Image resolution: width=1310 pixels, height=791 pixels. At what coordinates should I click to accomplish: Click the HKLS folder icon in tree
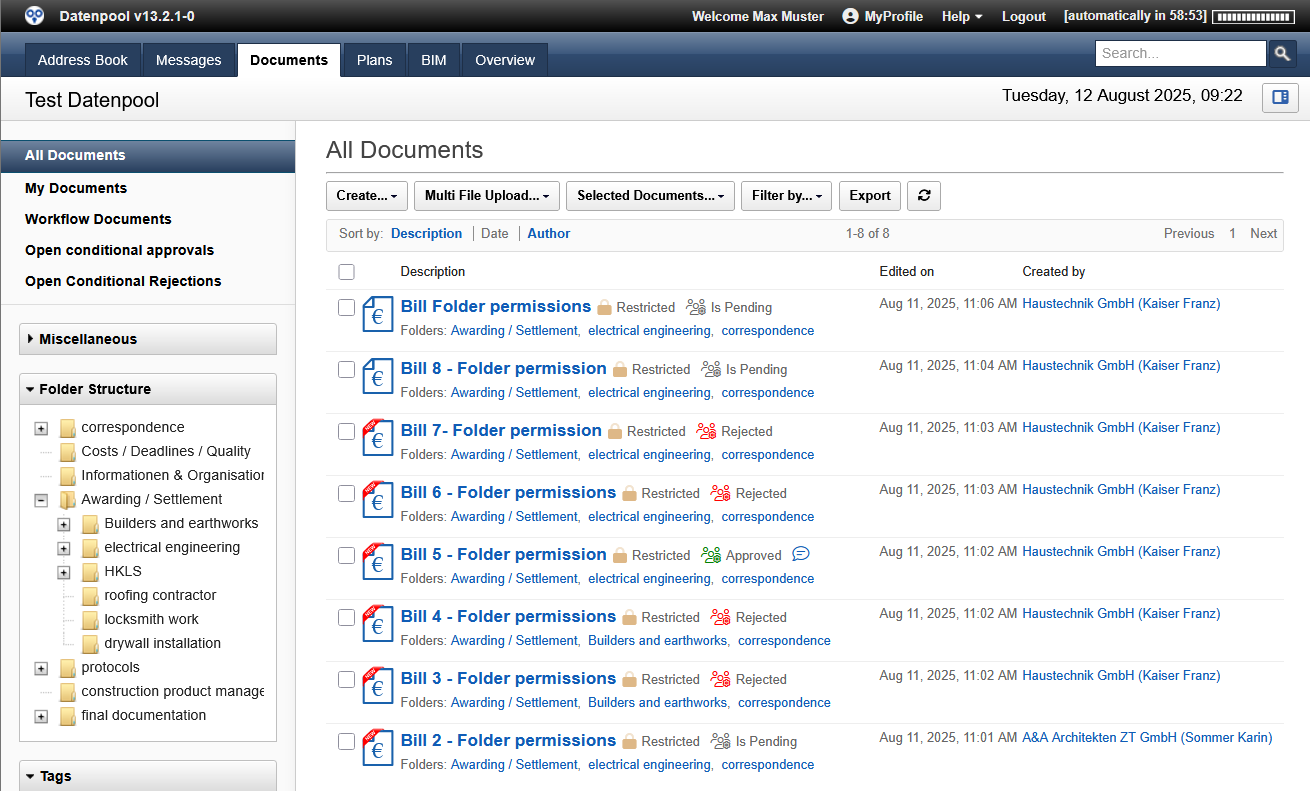(x=90, y=572)
